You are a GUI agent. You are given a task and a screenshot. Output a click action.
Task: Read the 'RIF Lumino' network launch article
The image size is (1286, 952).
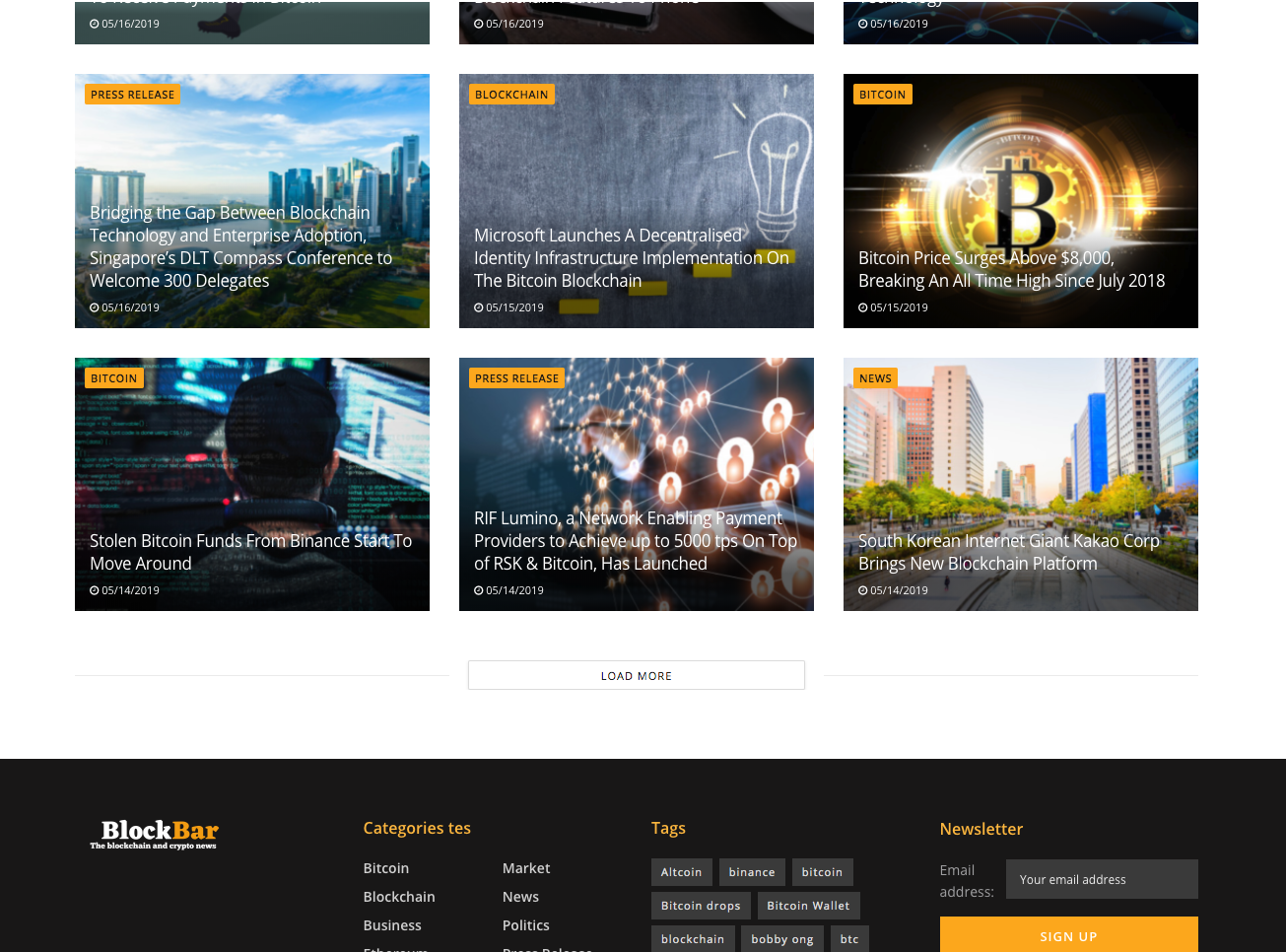tap(636, 541)
